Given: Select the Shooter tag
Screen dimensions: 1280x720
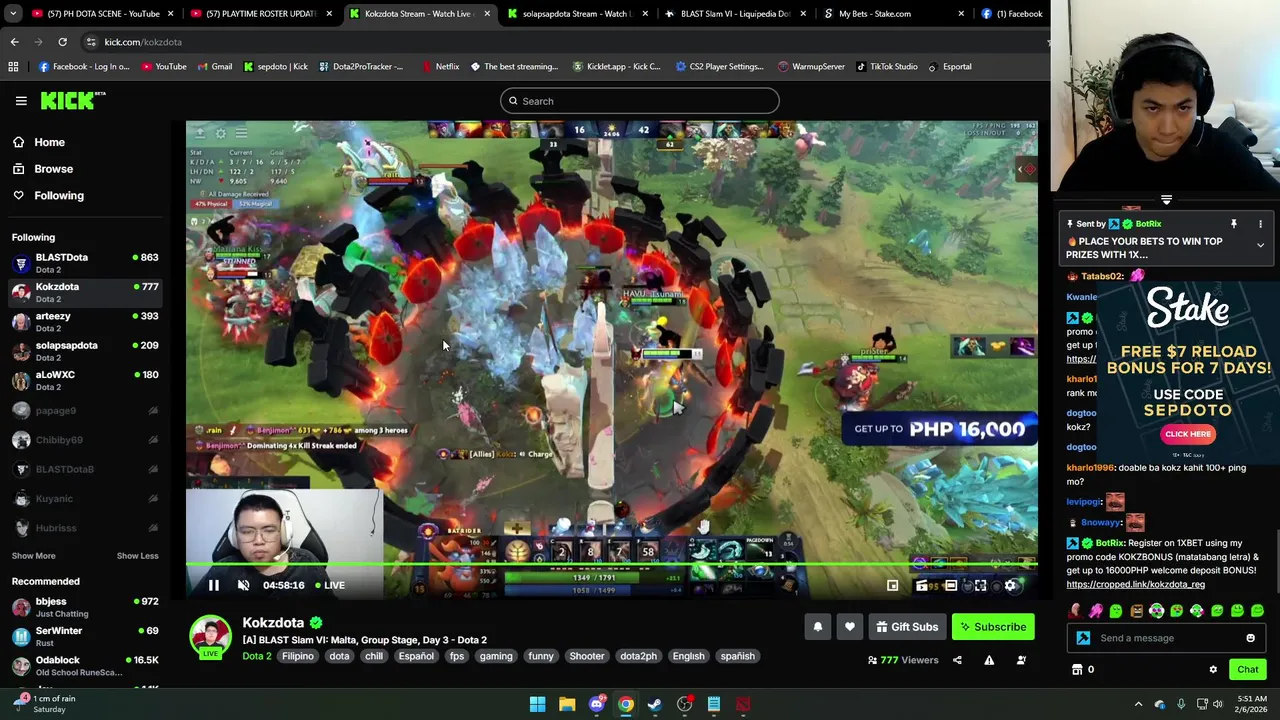Looking at the screenshot, I should point(587,656).
